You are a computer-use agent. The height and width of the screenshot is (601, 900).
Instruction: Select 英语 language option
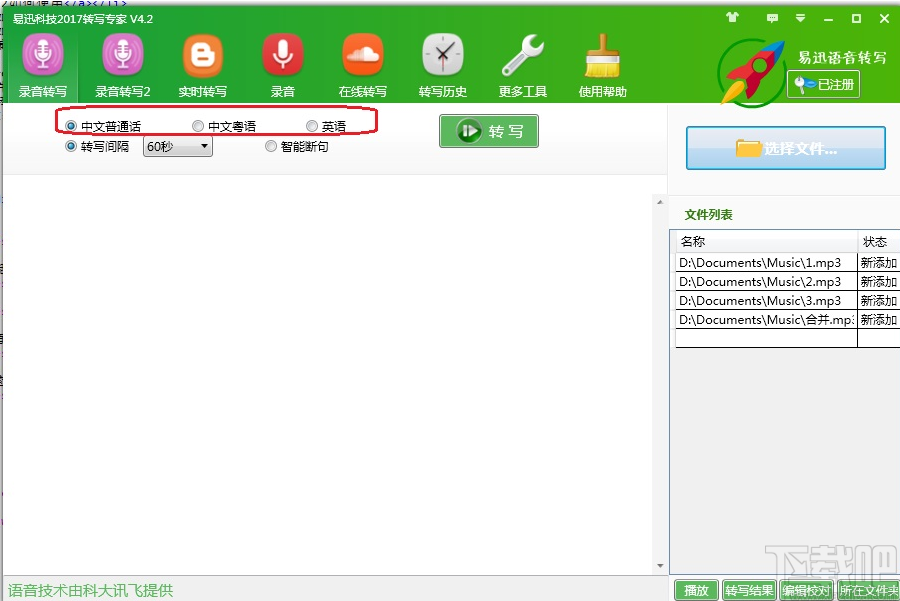(326, 126)
